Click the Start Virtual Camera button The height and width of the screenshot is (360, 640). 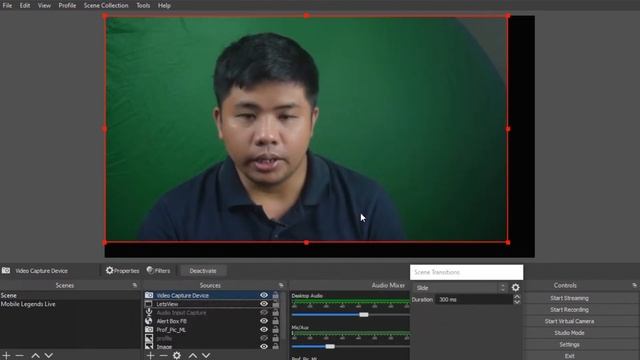point(569,321)
